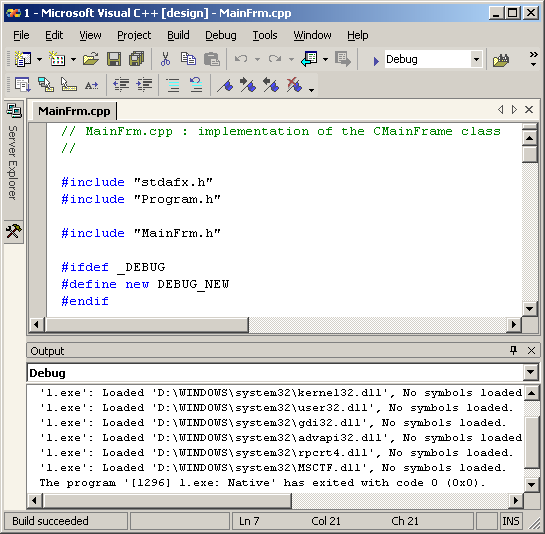Select the MainFrm.cpp document tab
545x534 pixels.
click(x=74, y=111)
